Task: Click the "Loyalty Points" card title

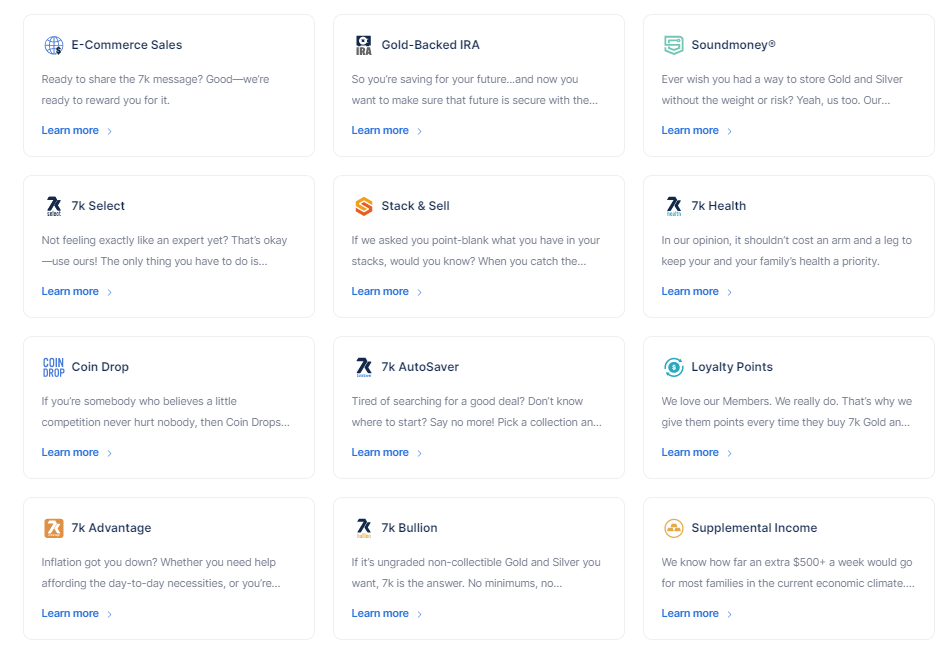Action: pos(732,367)
